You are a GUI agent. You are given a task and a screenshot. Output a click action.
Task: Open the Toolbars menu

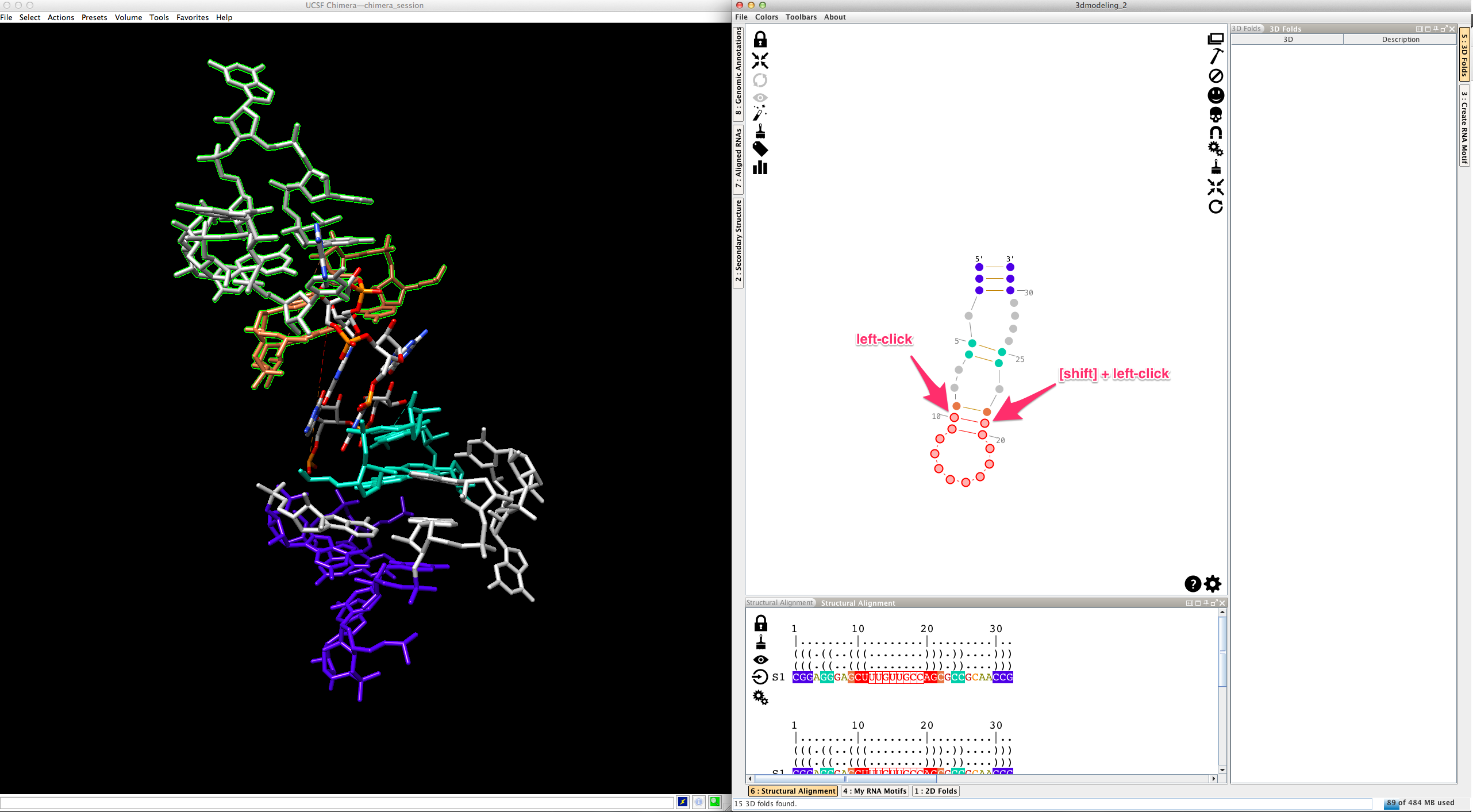(801, 17)
